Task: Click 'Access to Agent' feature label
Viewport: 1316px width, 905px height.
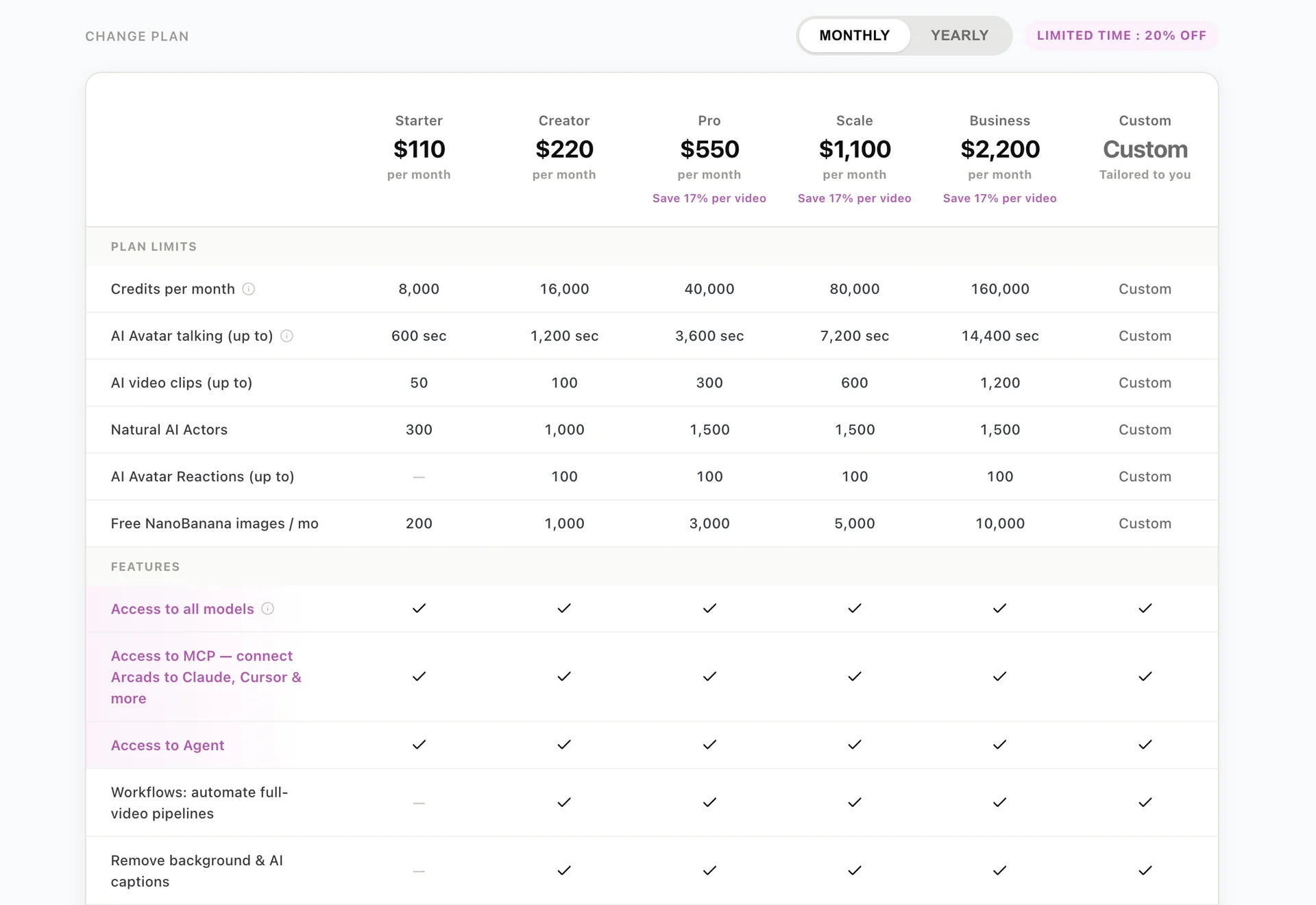Action: tap(167, 745)
